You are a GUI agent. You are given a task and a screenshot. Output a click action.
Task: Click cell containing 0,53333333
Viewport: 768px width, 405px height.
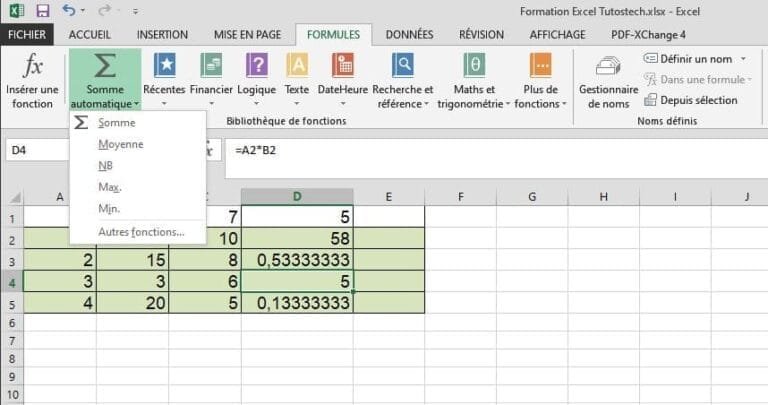click(x=297, y=260)
